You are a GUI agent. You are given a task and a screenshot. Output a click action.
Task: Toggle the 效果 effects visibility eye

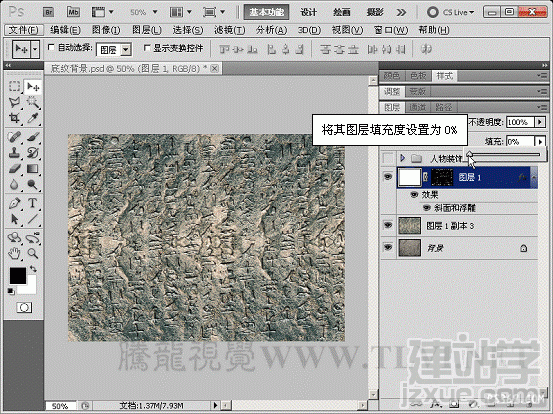click(414, 195)
